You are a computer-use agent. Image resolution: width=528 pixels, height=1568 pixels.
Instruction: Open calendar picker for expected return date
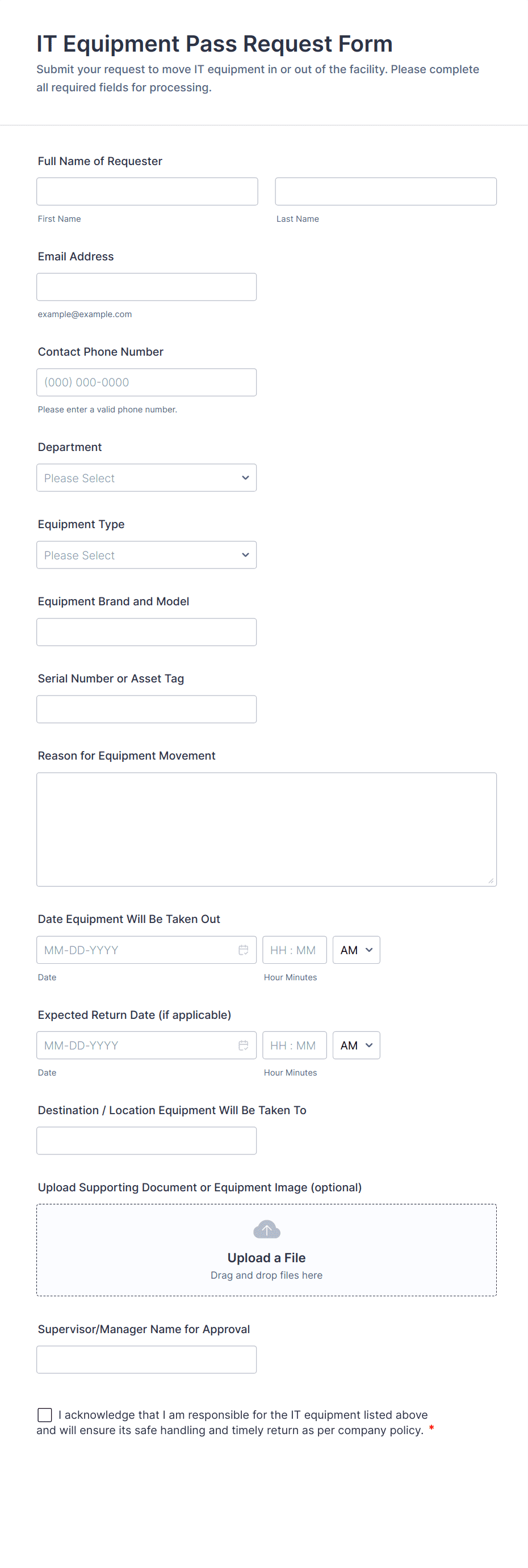click(x=243, y=1045)
